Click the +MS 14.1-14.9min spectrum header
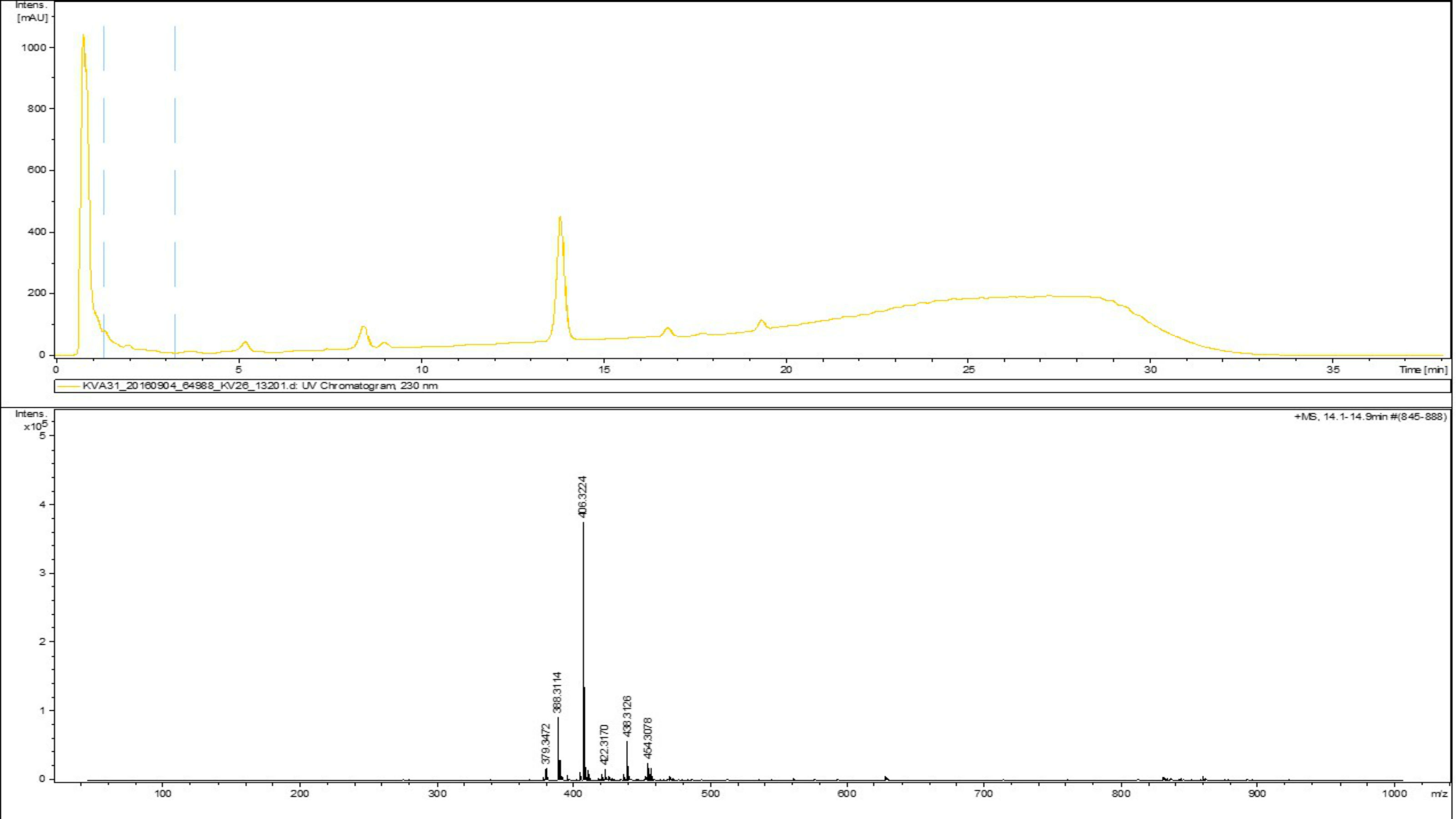 (1370, 417)
